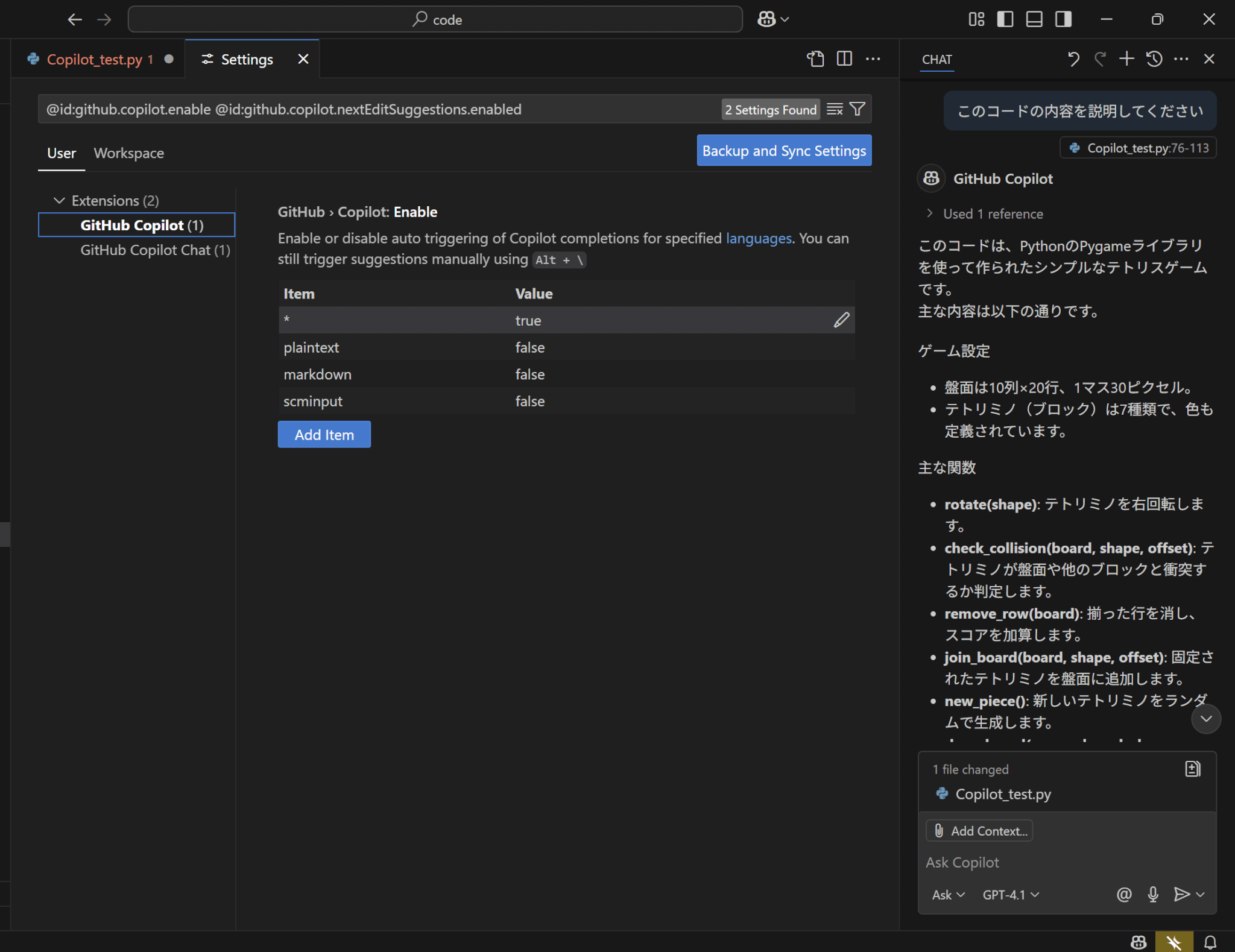Screen dimensions: 1235x952
Task: Go back with the left arrow
Action: [x=75, y=19]
